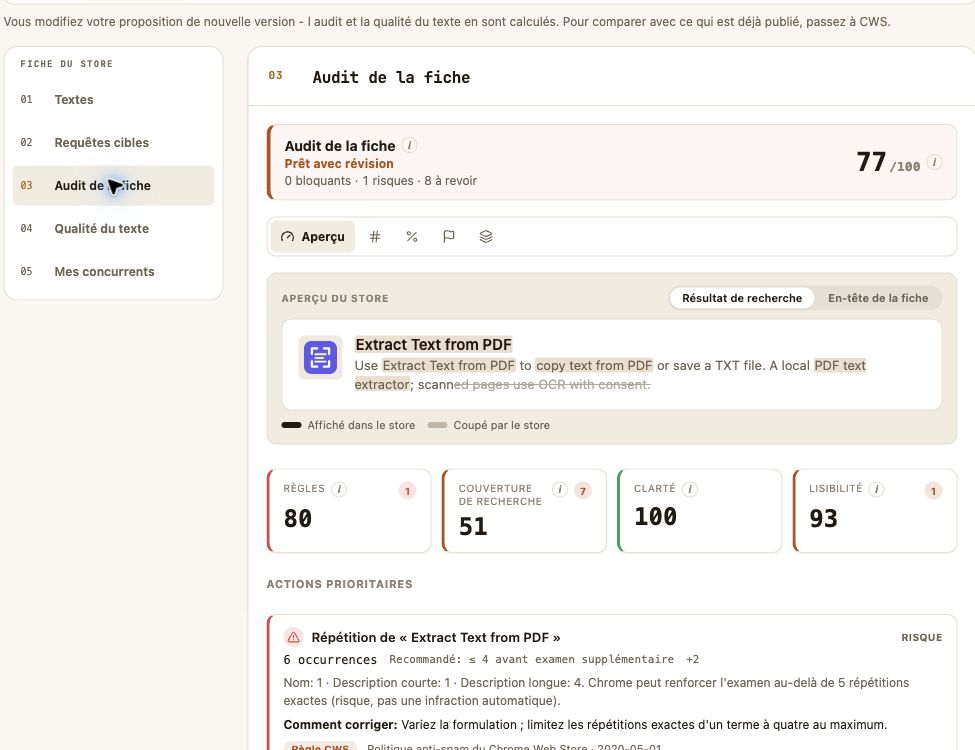The height and width of the screenshot is (750, 975).
Task: Open the hashtag icon tab
Action: coord(375,236)
